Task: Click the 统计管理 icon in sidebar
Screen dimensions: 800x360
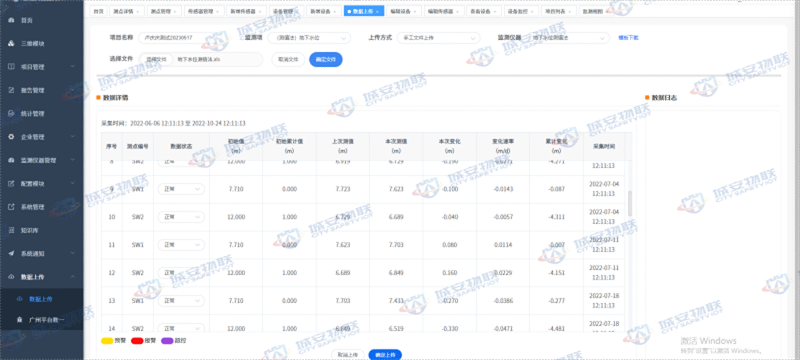Action: point(12,114)
